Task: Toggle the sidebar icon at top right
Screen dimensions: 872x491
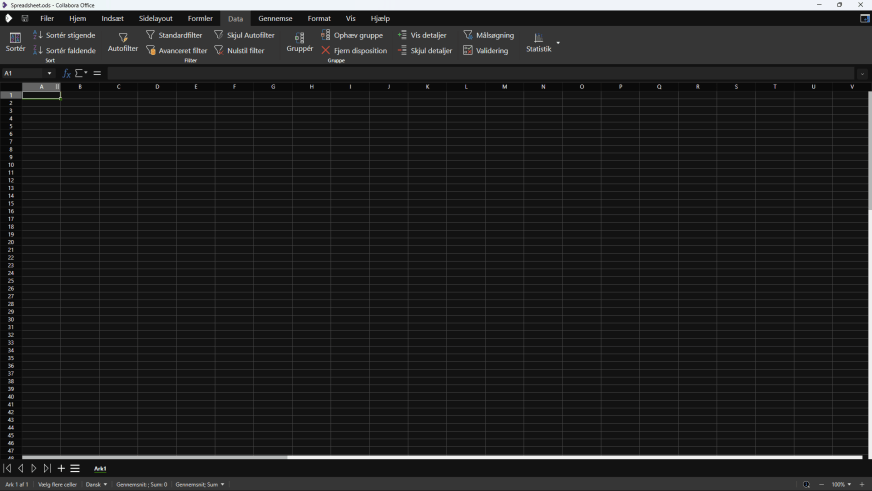Action: pos(864,18)
